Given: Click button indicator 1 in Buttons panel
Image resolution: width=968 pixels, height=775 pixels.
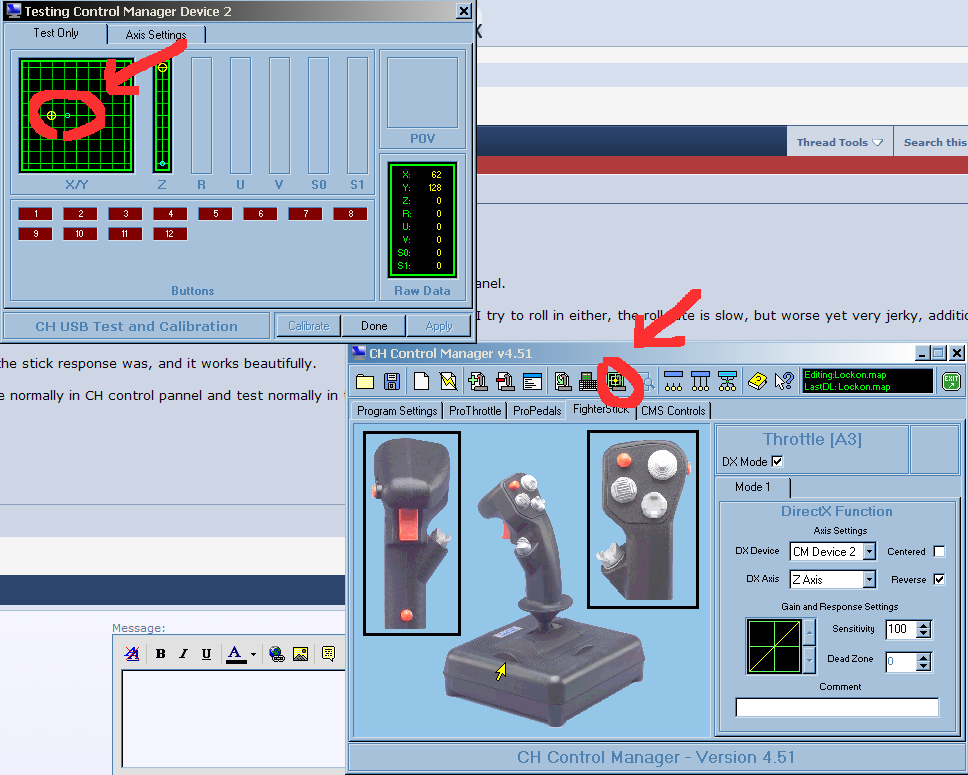Looking at the screenshot, I should point(35,214).
